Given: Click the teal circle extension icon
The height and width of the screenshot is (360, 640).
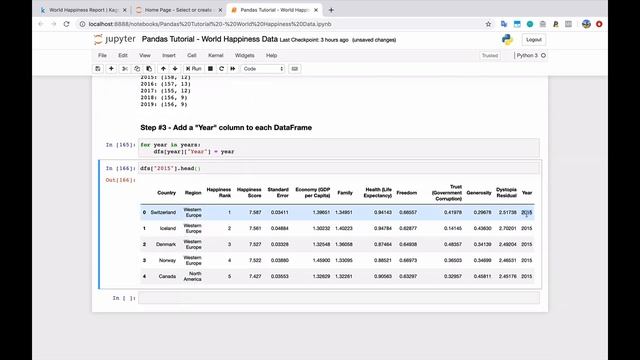Looking at the screenshot, I should (x=530, y=24).
